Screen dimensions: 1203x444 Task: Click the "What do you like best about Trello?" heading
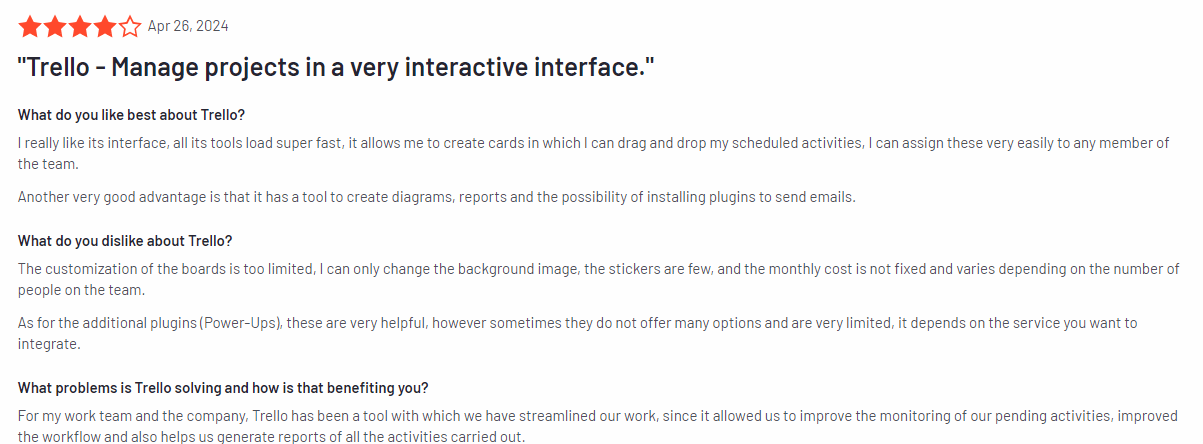(131, 114)
